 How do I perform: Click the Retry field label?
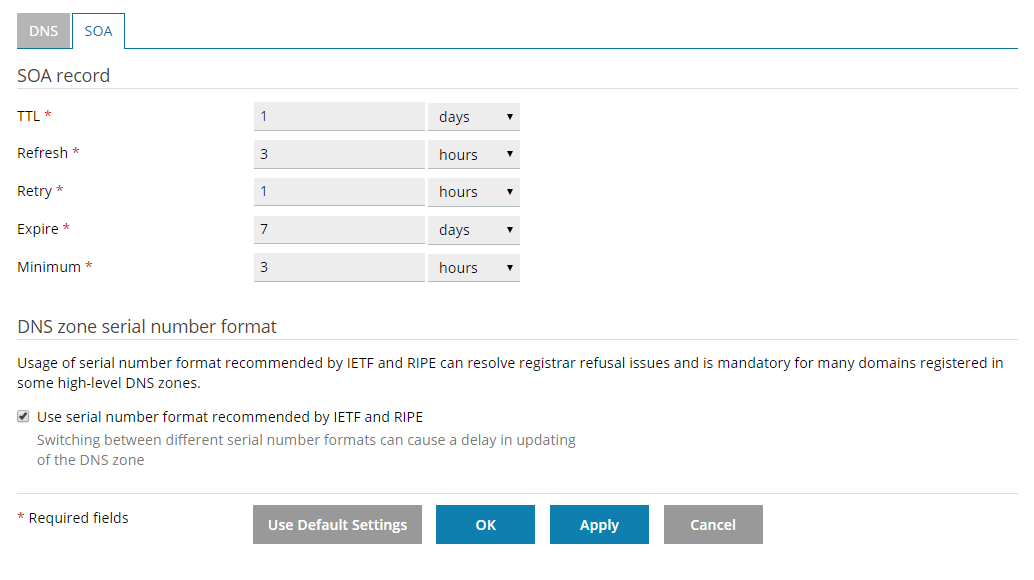pyautogui.click(x=35, y=191)
